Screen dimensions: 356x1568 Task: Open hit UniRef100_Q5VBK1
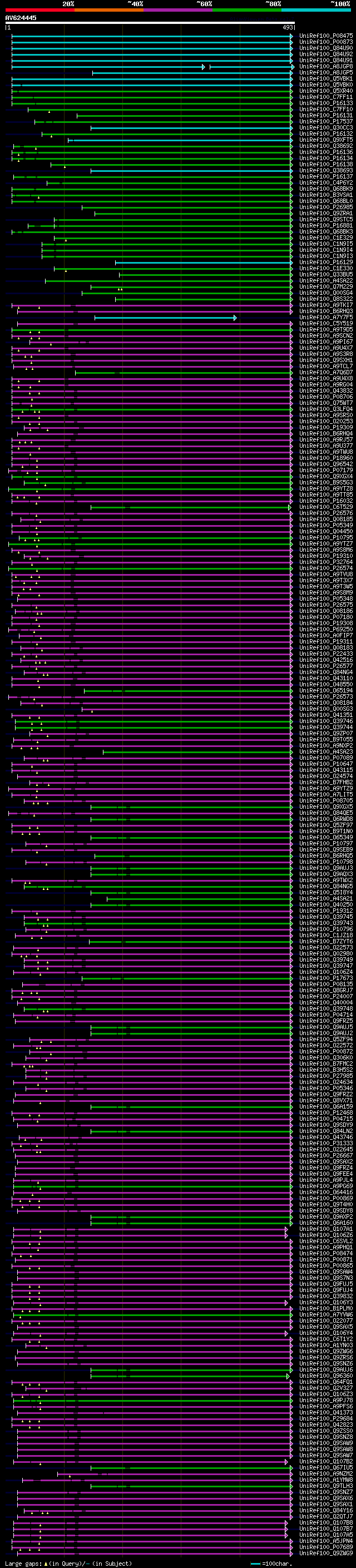click(326, 78)
